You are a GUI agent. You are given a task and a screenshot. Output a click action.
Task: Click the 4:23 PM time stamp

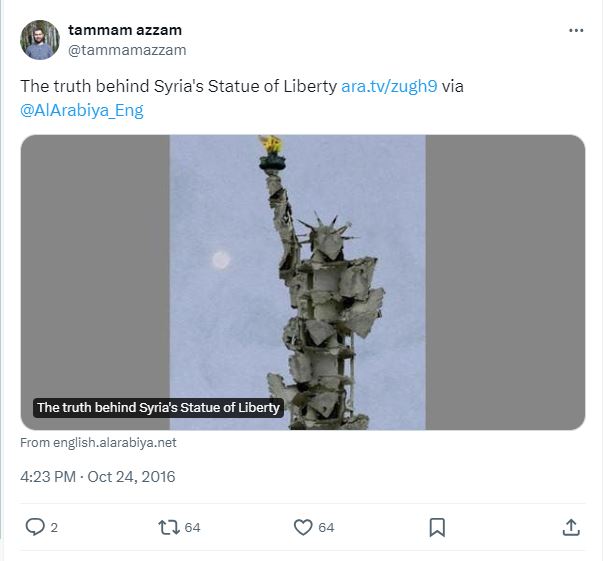coord(47,476)
